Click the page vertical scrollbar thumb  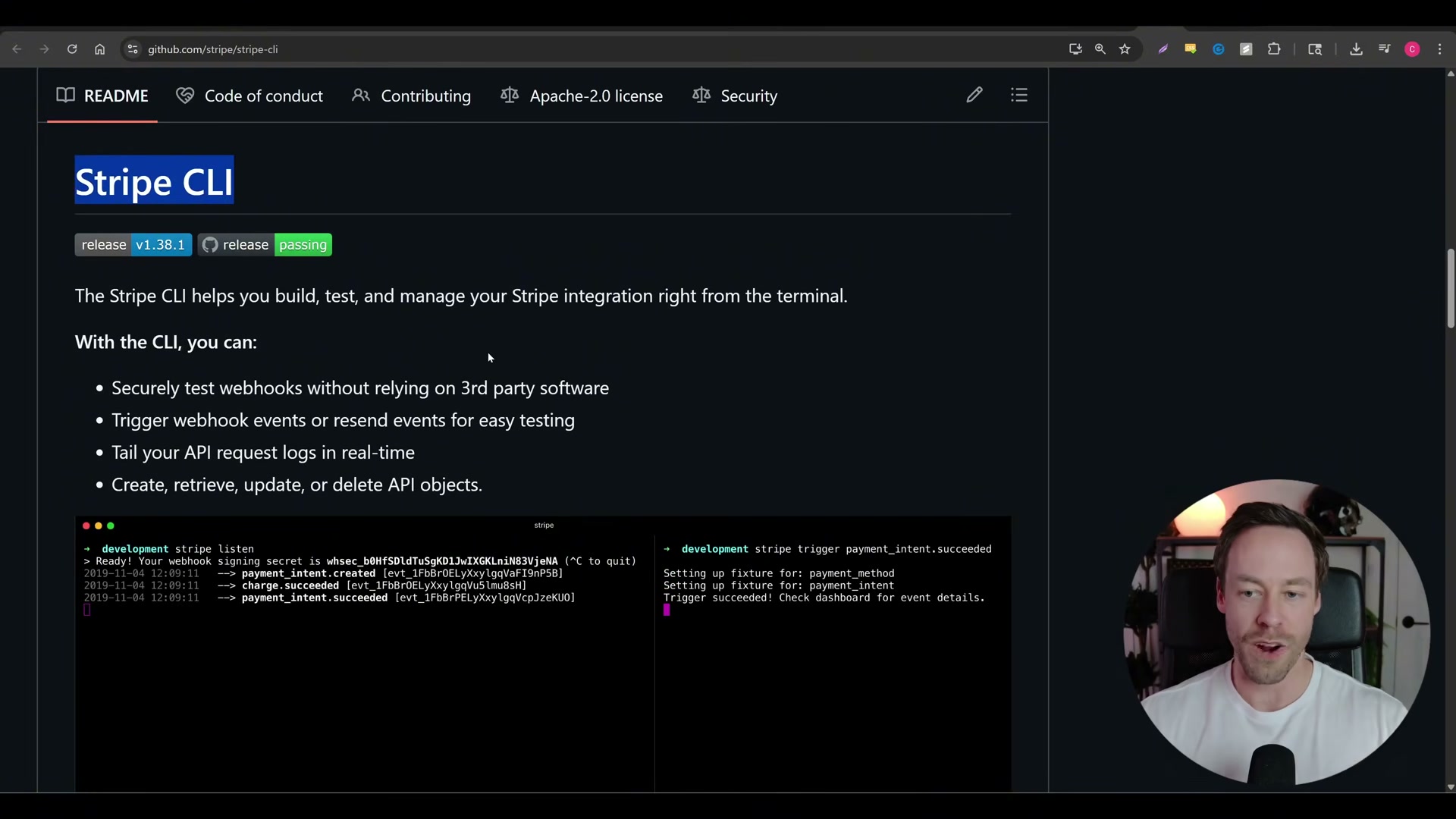(x=1451, y=288)
